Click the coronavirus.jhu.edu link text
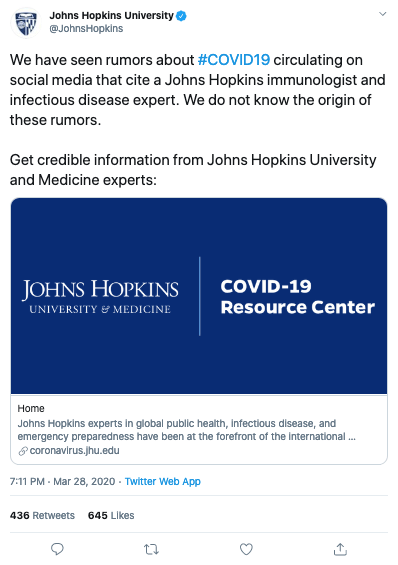The height and width of the screenshot is (565, 398). coord(75,450)
